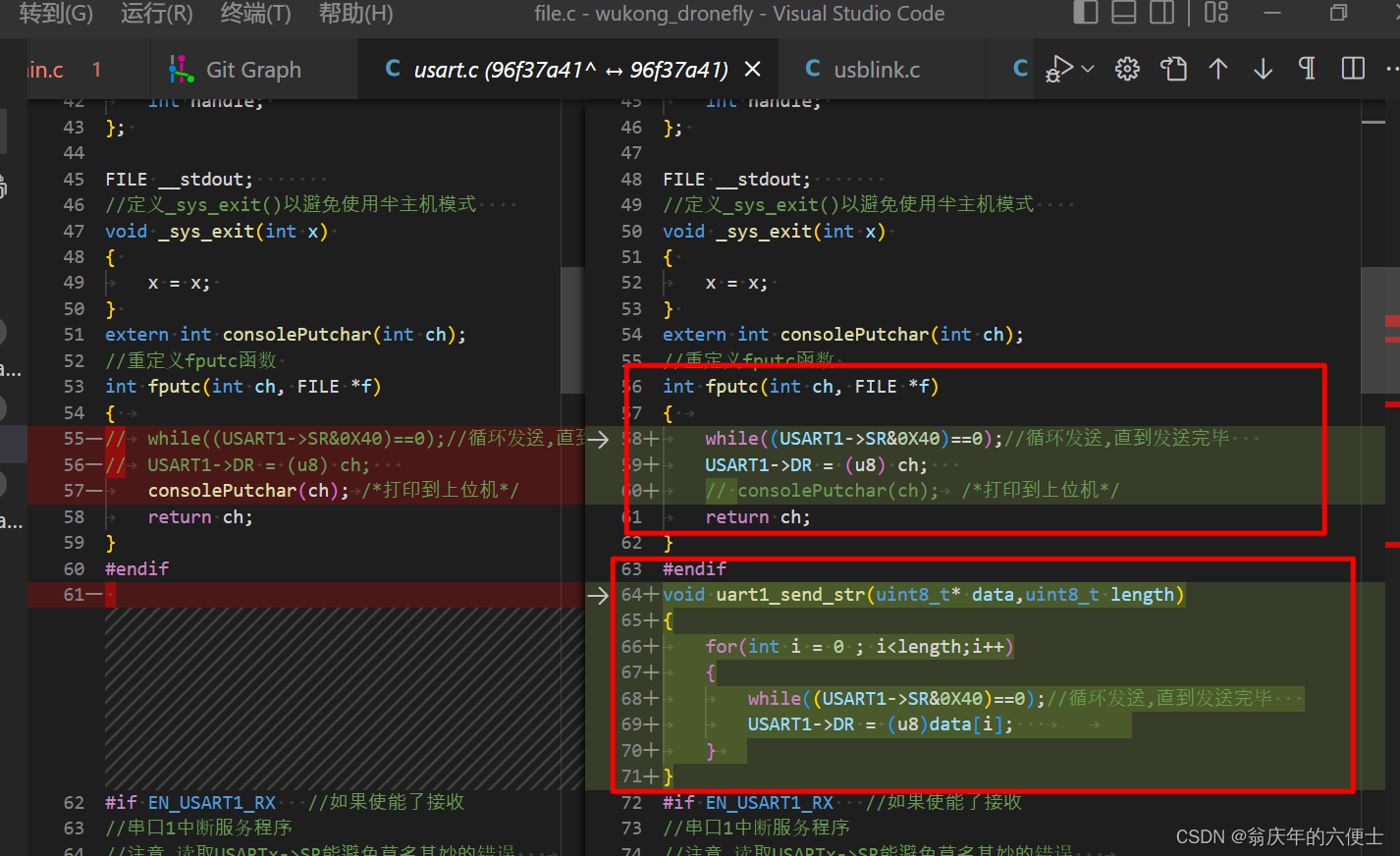
Task: Open the 帮助(H) menu
Action: [355, 14]
